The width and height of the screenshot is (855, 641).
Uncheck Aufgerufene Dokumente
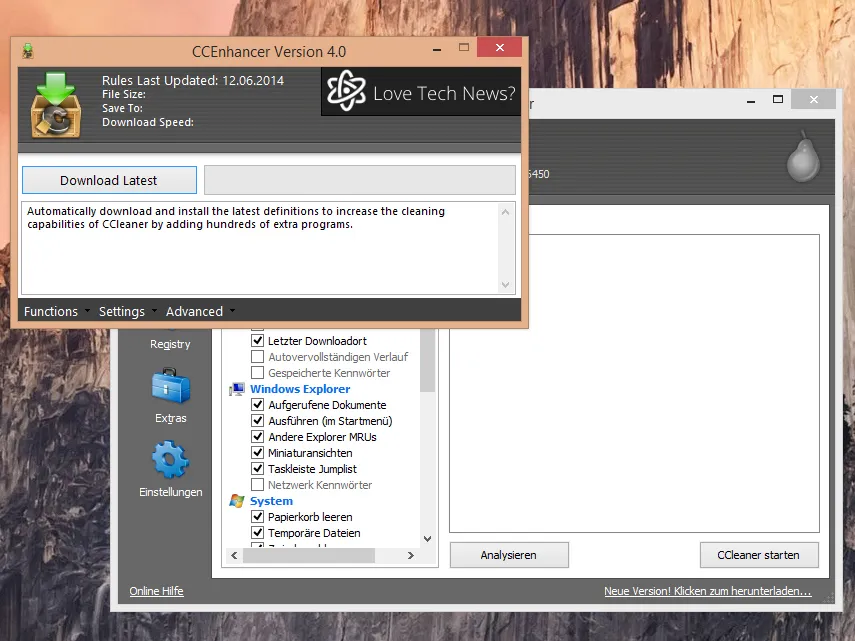pyautogui.click(x=257, y=405)
